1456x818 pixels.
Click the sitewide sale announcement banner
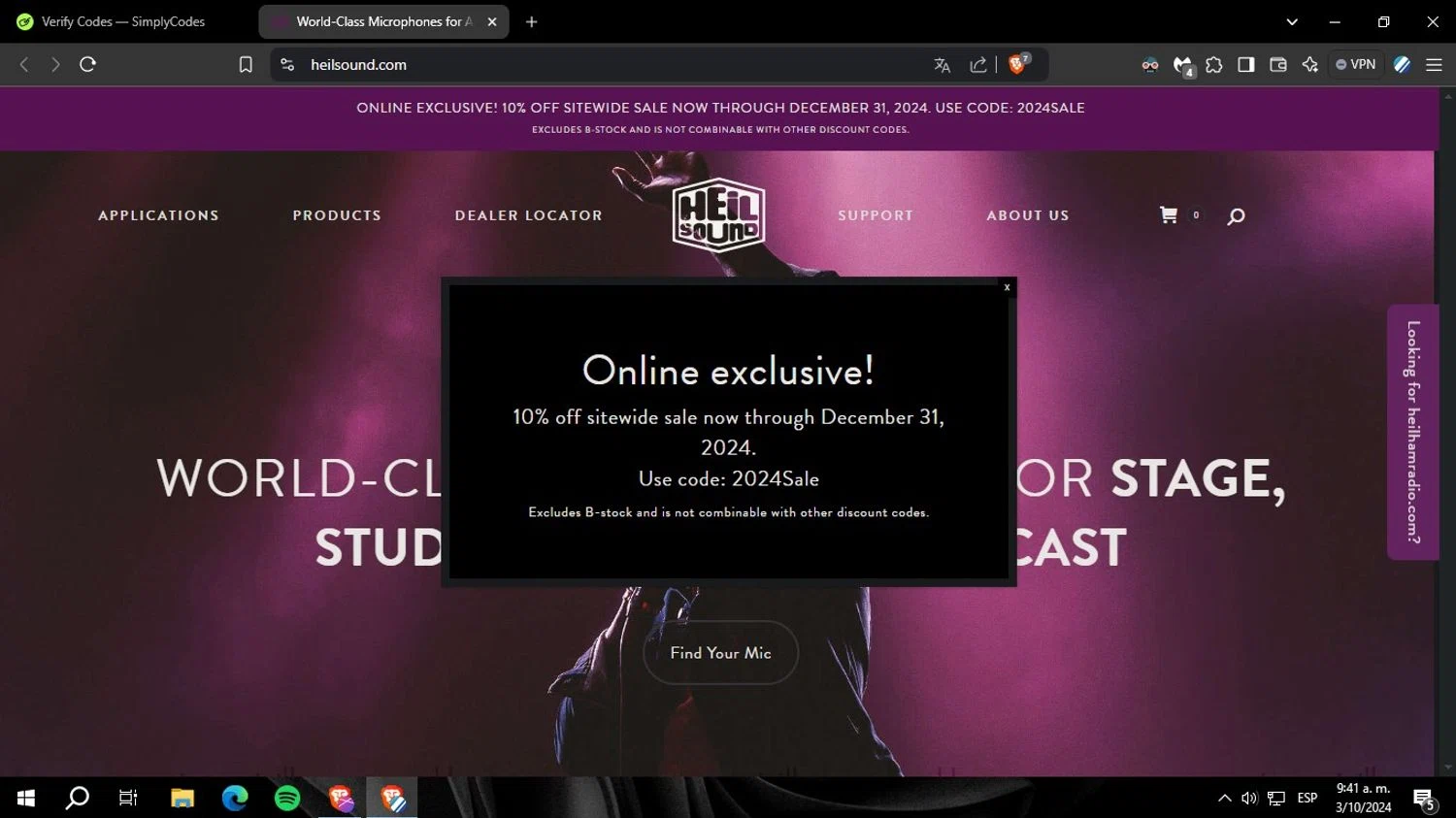click(x=719, y=117)
